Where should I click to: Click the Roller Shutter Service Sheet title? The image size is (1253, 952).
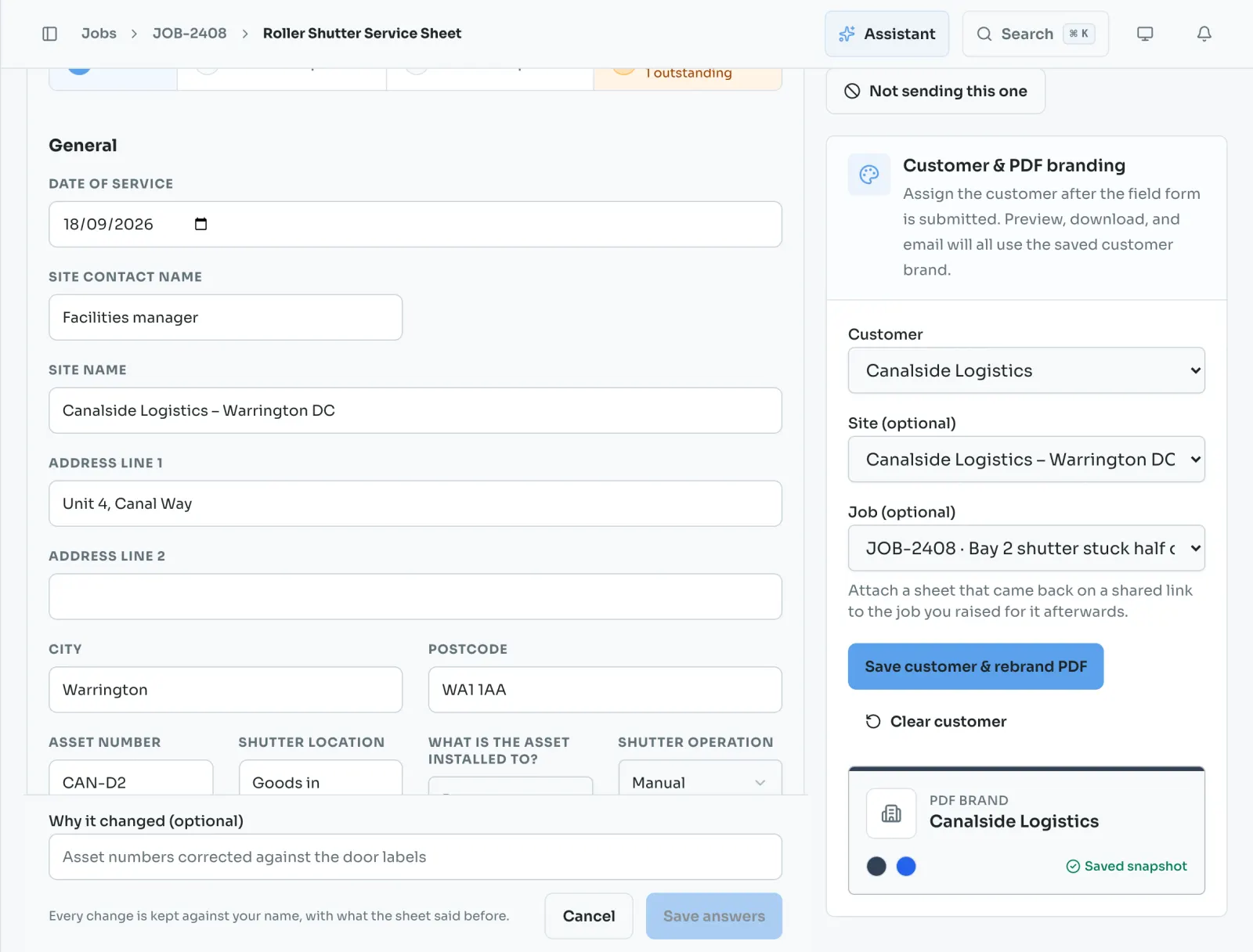(x=362, y=33)
